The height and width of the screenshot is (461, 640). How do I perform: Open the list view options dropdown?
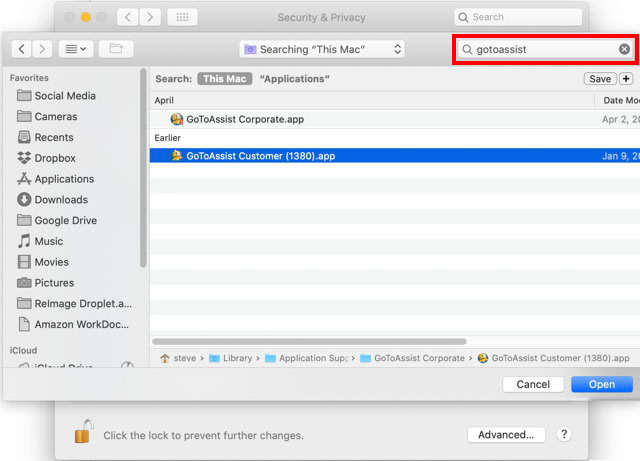click(x=76, y=49)
